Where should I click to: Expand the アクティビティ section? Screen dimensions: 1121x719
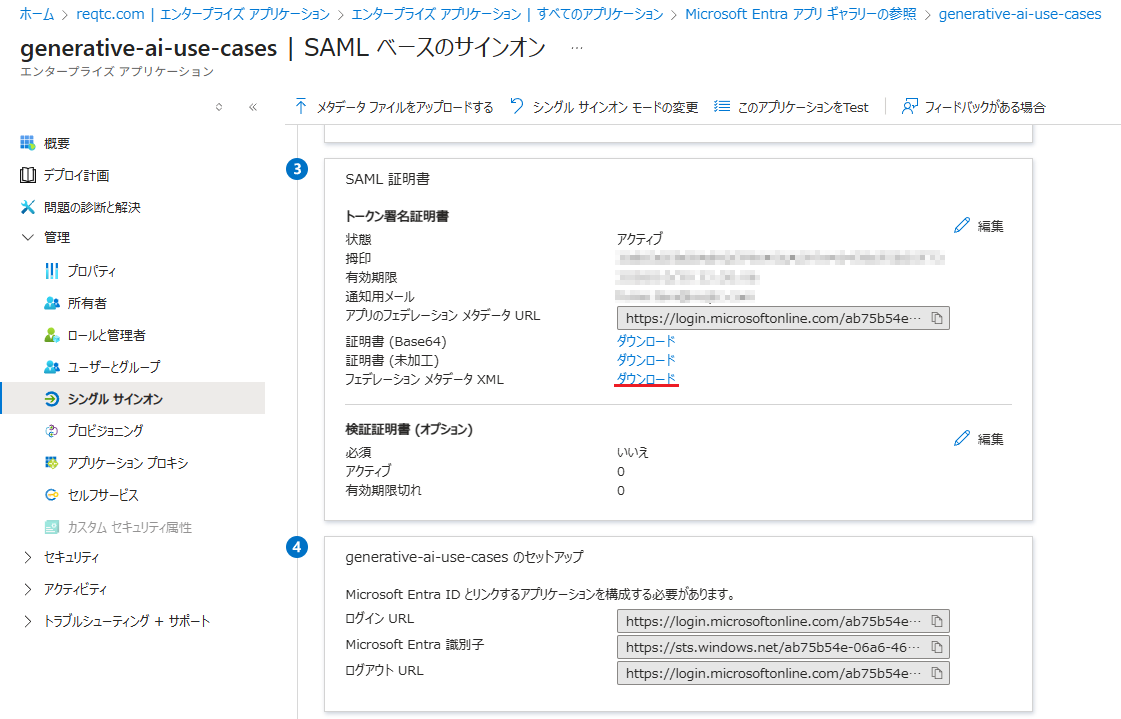(x=28, y=589)
